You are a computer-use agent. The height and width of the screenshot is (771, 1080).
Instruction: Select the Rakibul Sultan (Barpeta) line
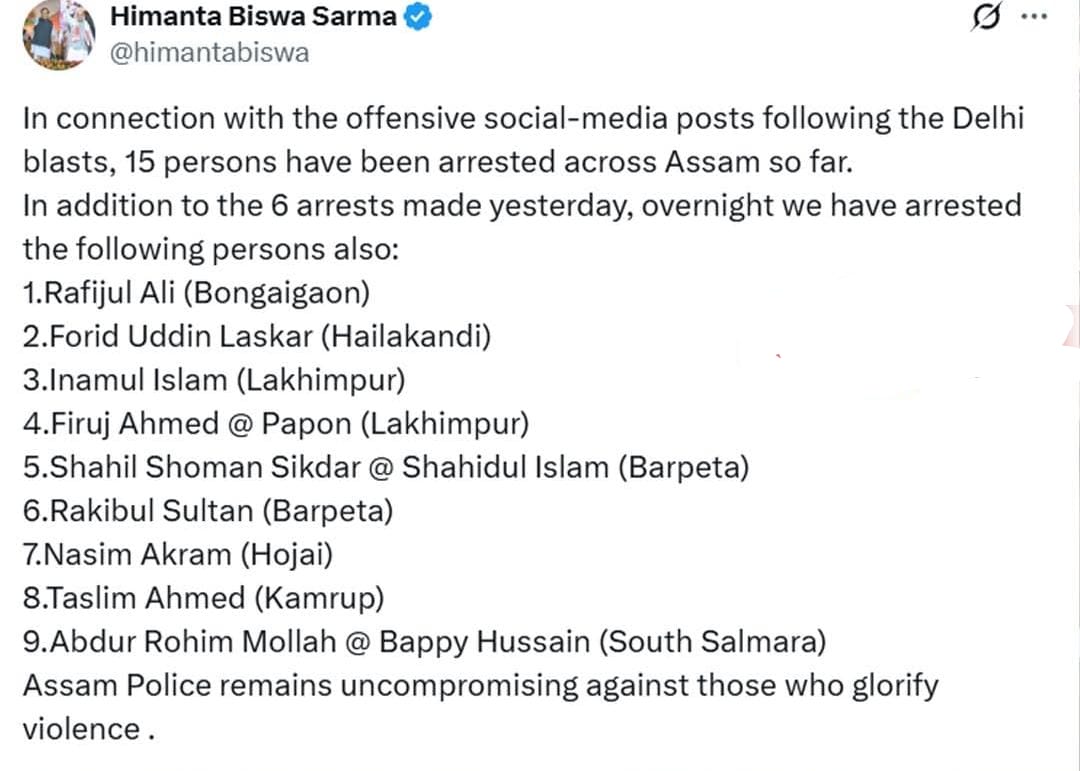click(x=207, y=511)
